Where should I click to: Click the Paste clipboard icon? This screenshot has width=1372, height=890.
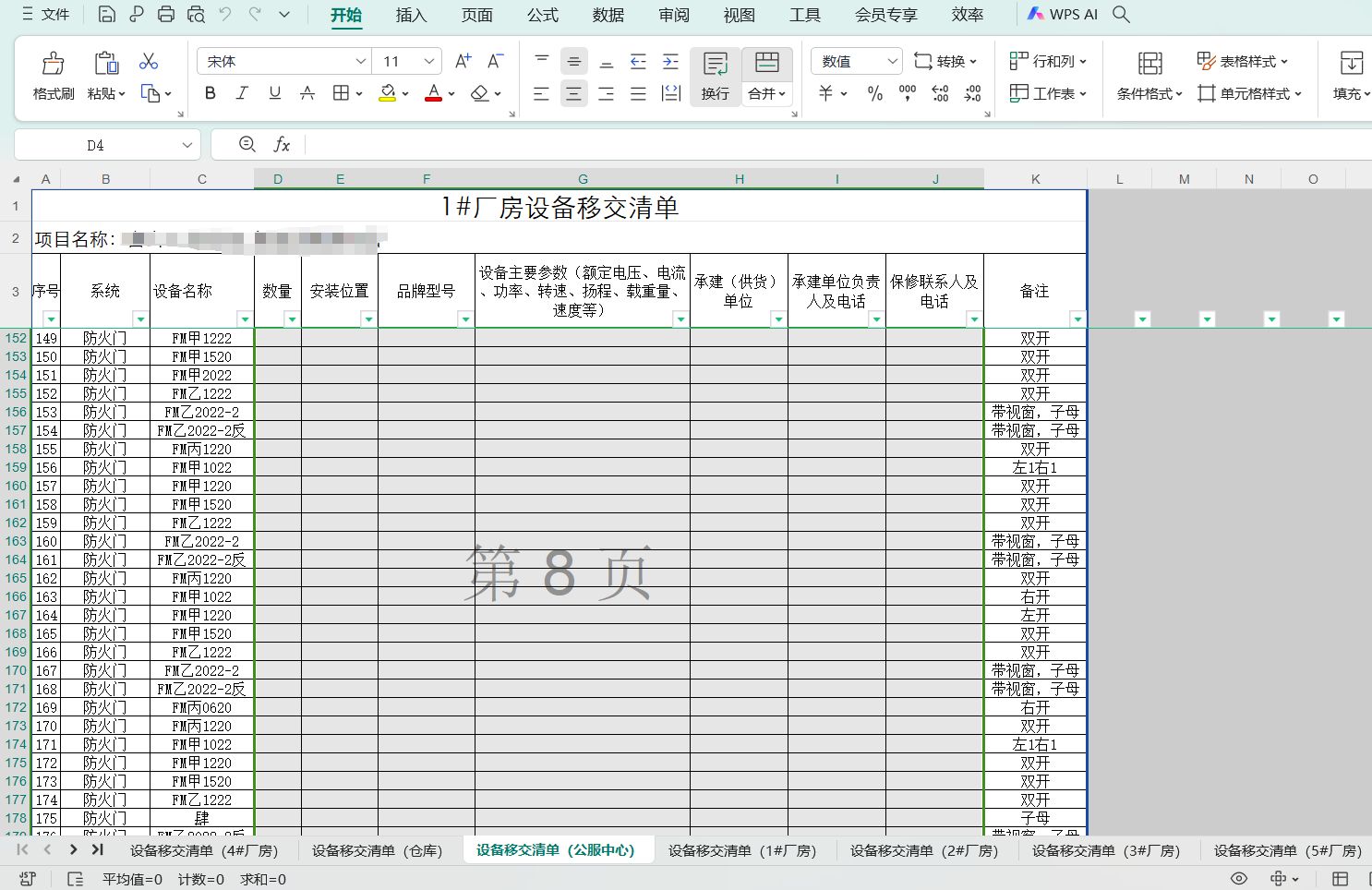click(x=106, y=63)
